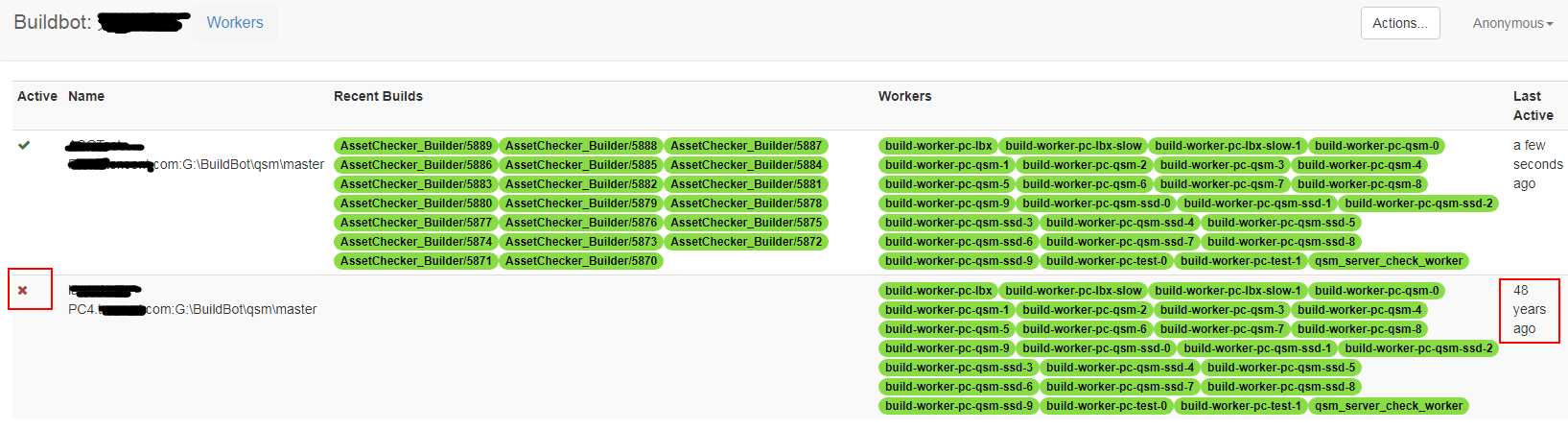Go to build AssetChecker_Builder/5871

[416, 261]
